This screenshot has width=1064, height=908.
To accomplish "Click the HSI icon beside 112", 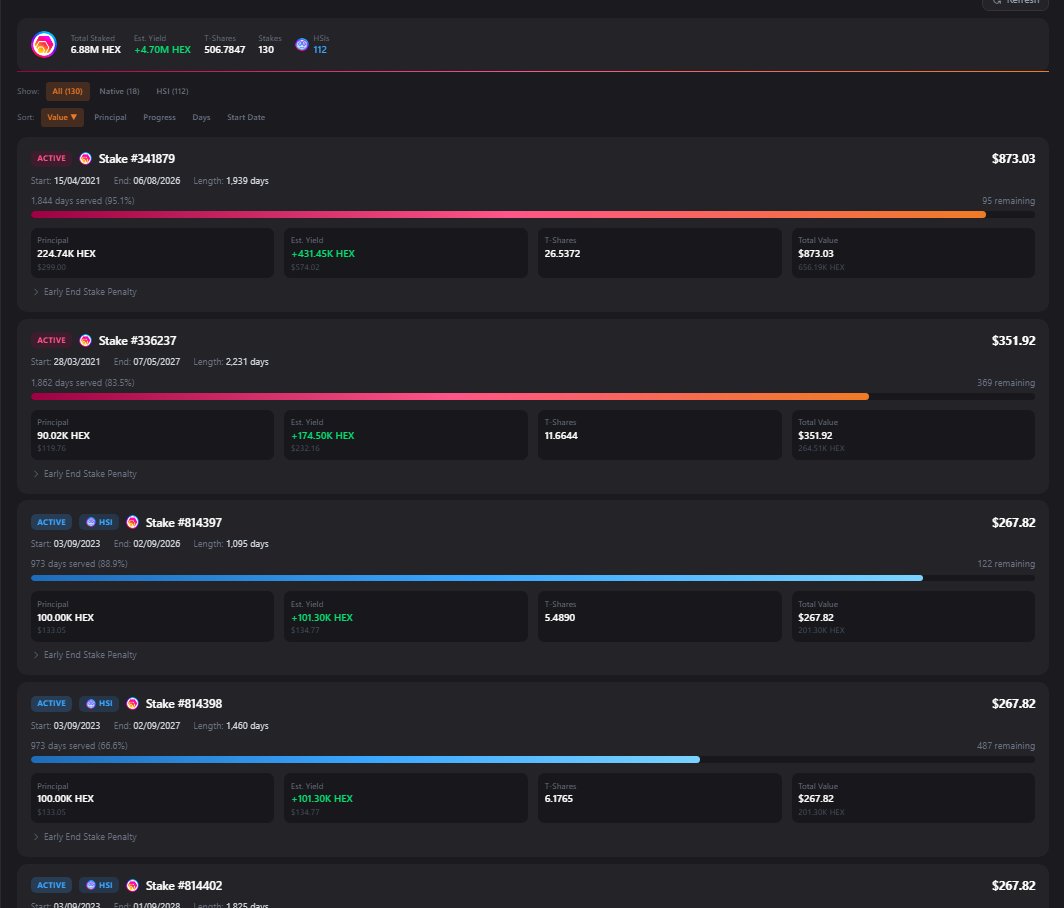I will click(302, 45).
